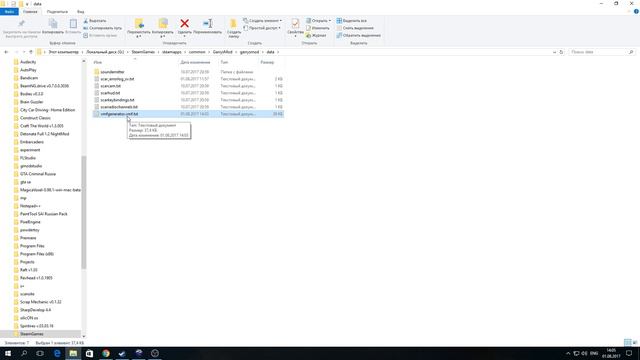The image size is (640, 360).
Task: Open Microsoft Store from the taskbar
Action: coord(89,353)
